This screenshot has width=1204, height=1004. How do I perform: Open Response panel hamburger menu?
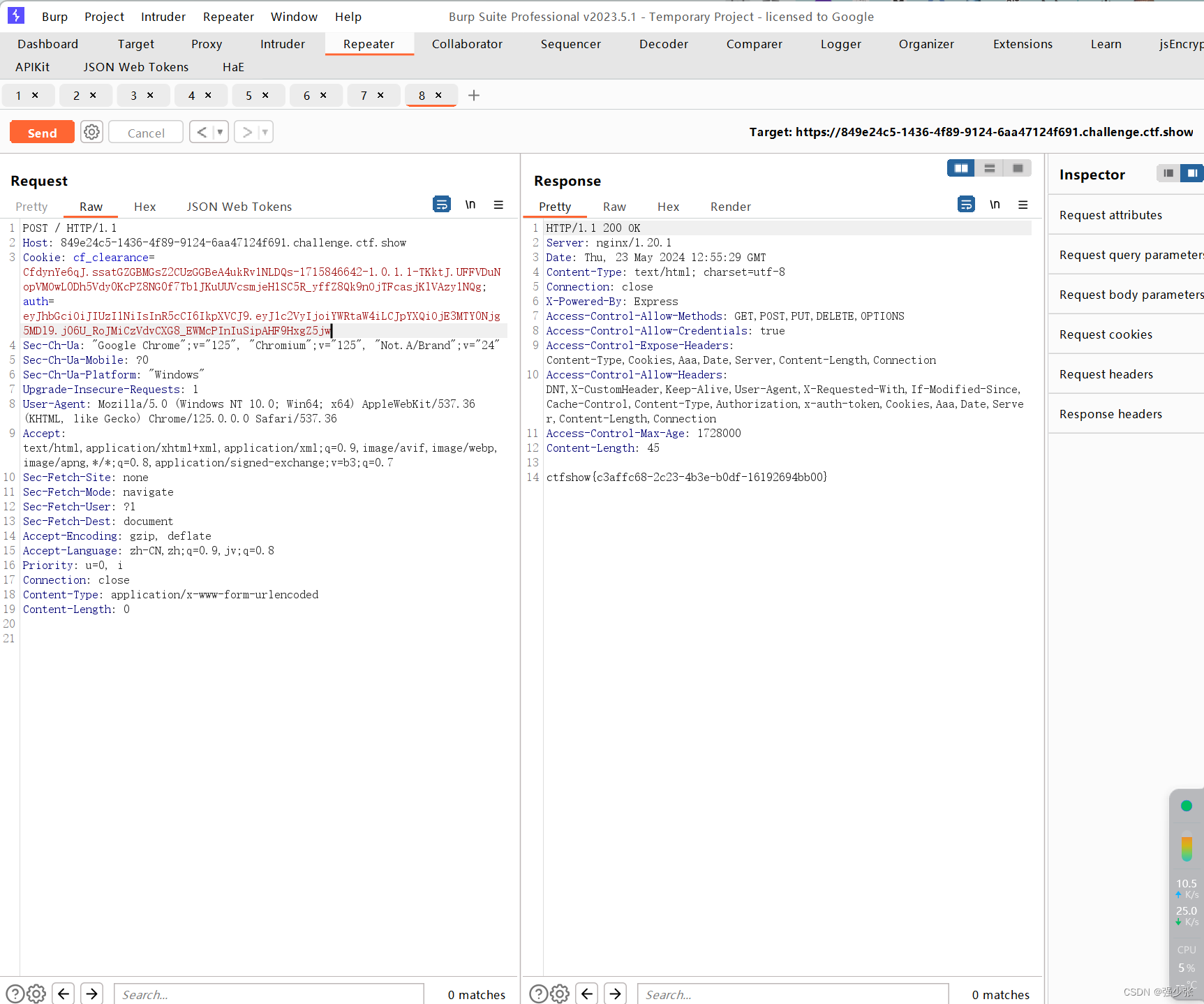pos(1023,205)
